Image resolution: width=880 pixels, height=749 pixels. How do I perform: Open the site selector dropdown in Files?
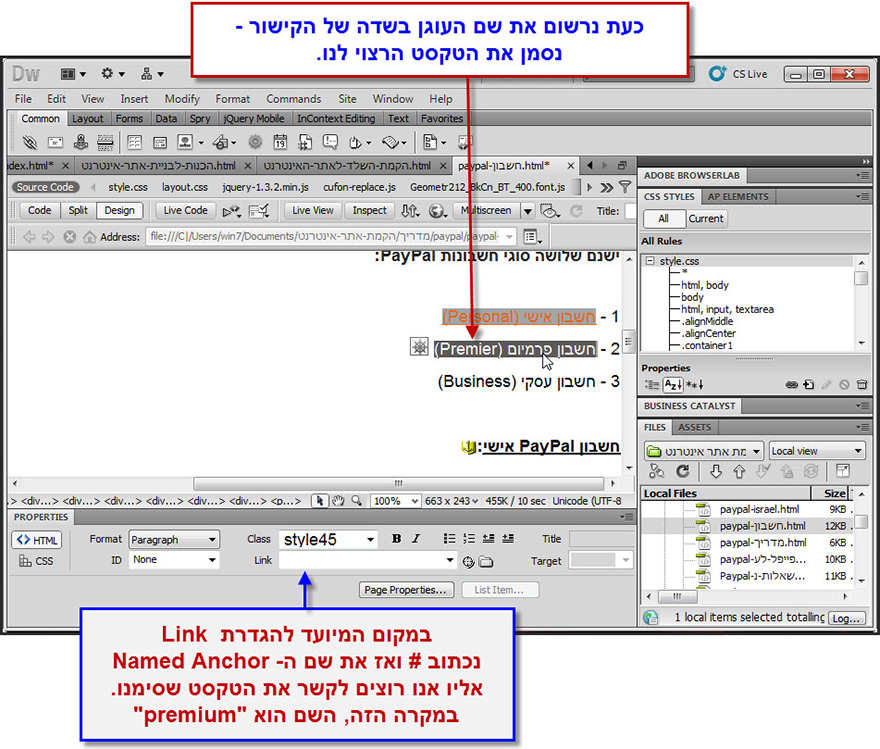[704, 451]
